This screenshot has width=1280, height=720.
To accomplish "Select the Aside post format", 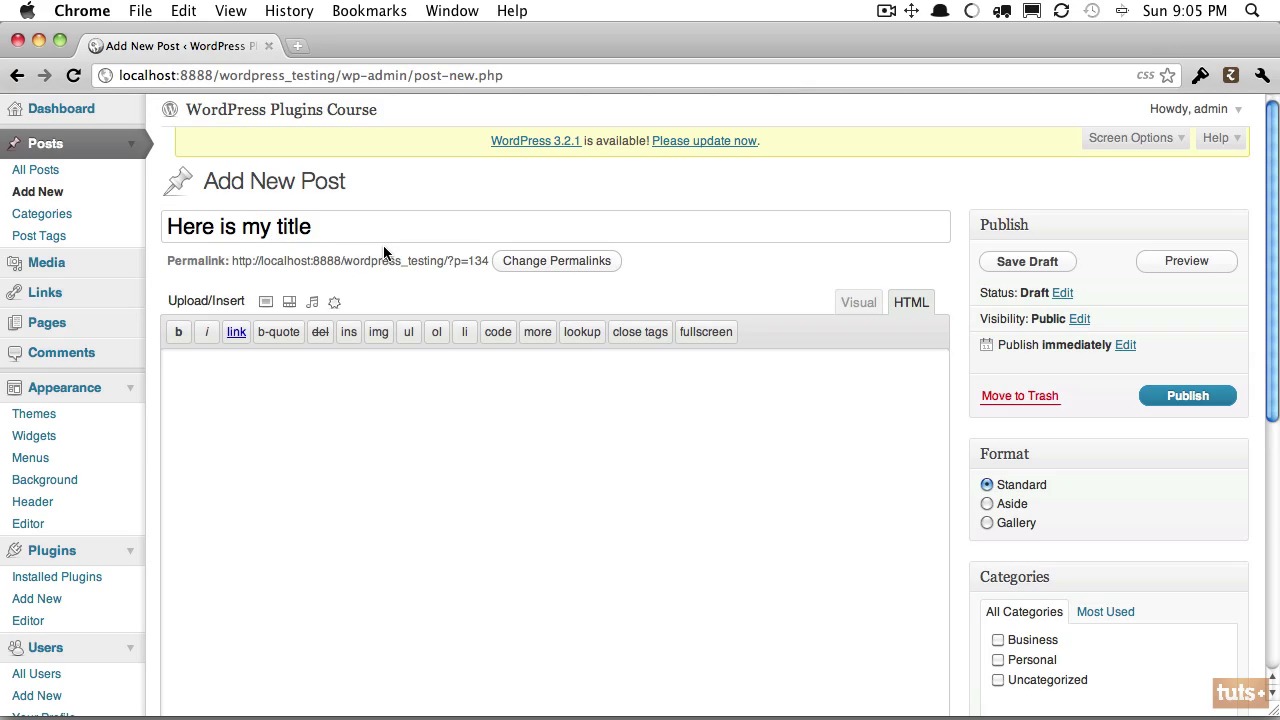I will pos(987,504).
